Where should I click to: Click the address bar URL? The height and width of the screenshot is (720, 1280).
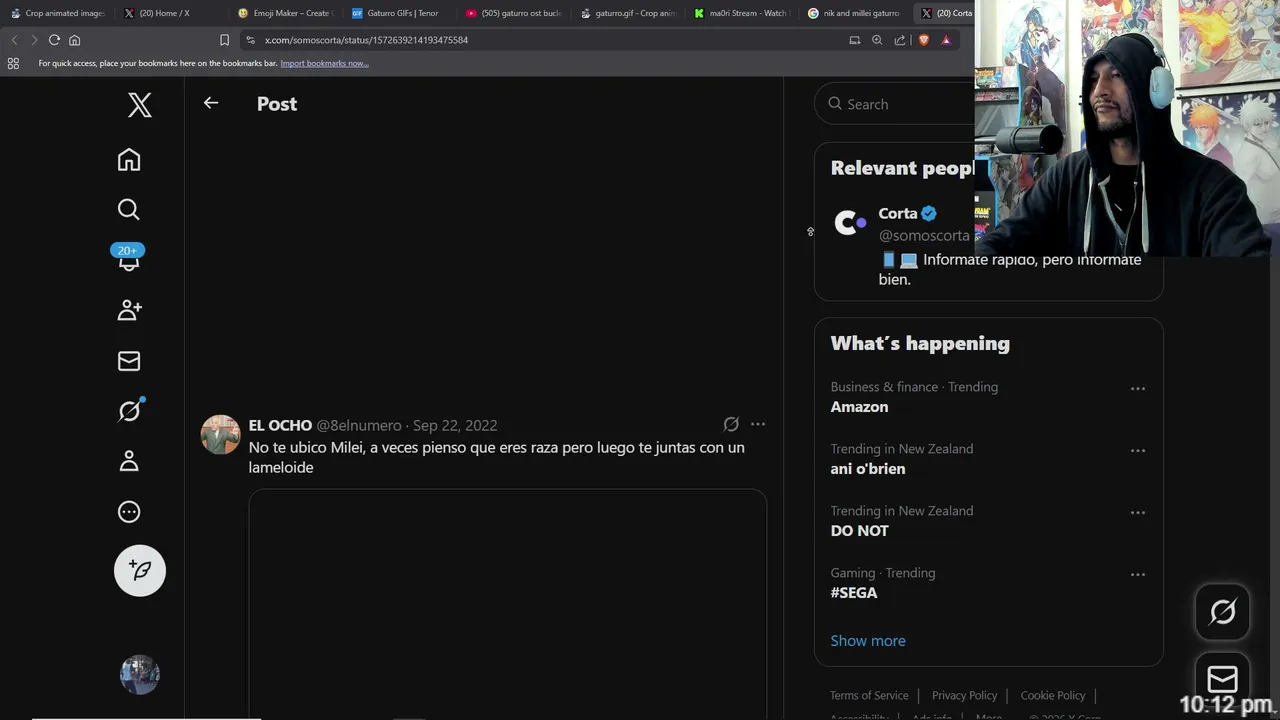[366, 40]
